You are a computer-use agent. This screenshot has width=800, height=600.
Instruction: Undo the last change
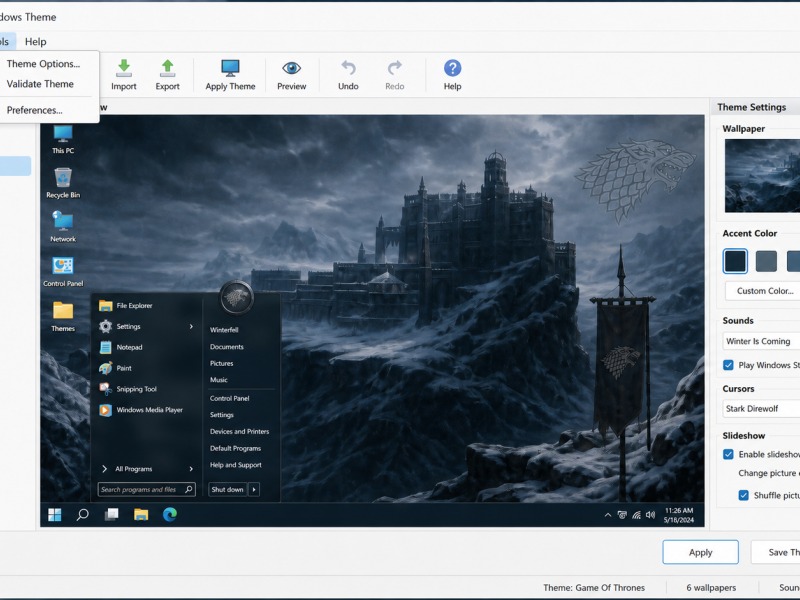point(348,68)
